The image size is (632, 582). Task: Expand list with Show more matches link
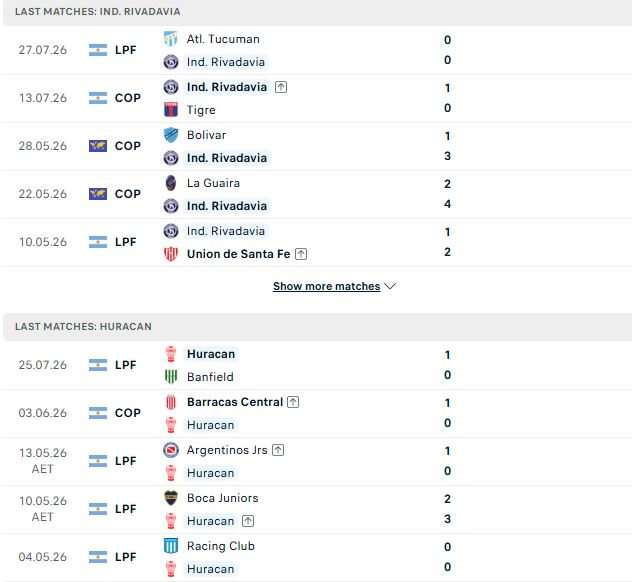click(x=326, y=286)
